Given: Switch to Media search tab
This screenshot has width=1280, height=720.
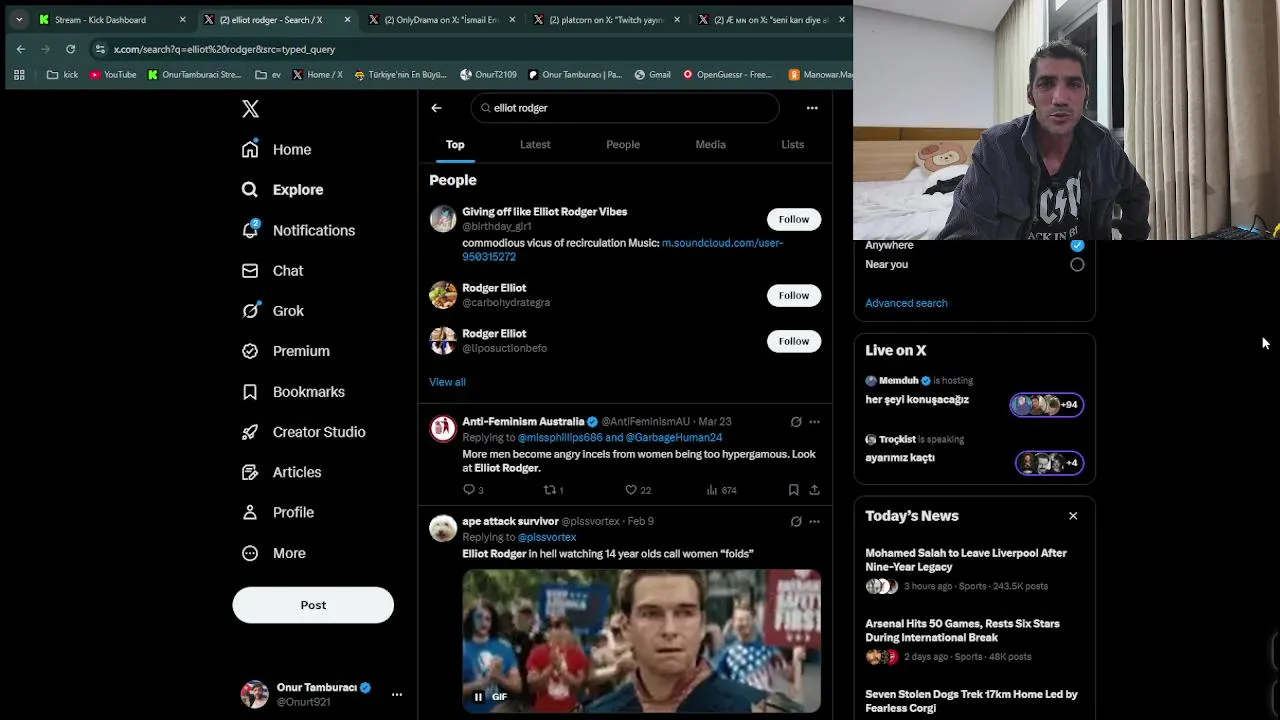Looking at the screenshot, I should click(711, 145).
